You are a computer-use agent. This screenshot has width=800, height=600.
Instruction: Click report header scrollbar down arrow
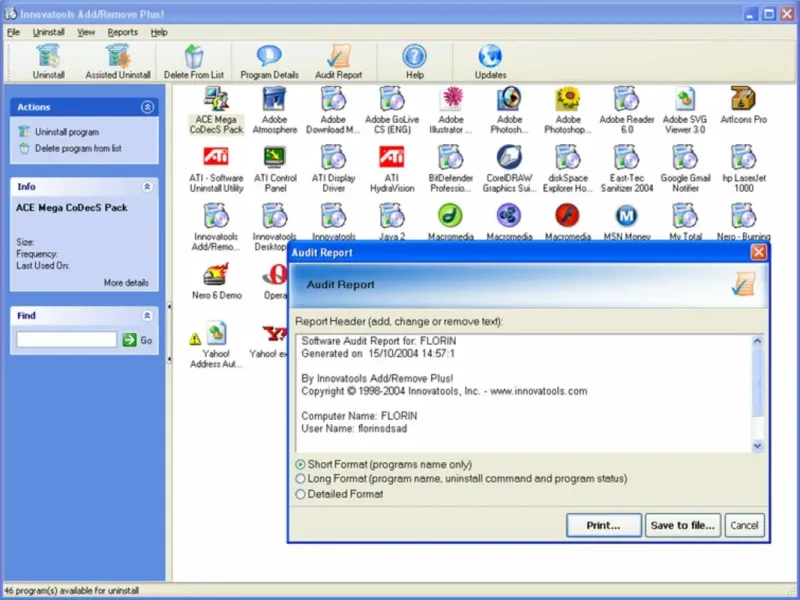click(758, 446)
